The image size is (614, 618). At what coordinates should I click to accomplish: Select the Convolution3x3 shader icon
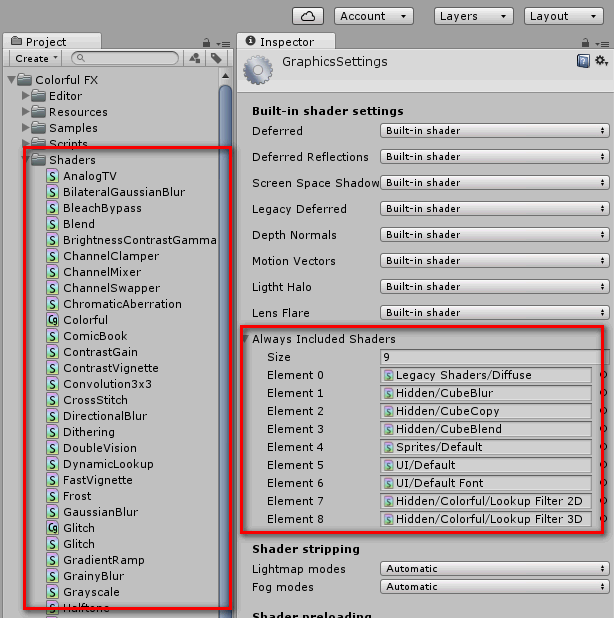pyautogui.click(x=52, y=384)
